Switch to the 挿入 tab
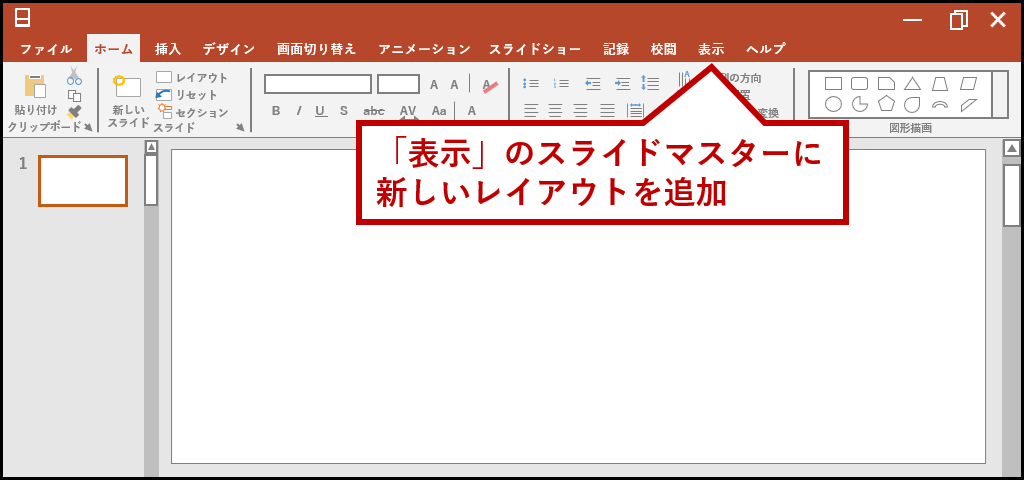 (168, 49)
